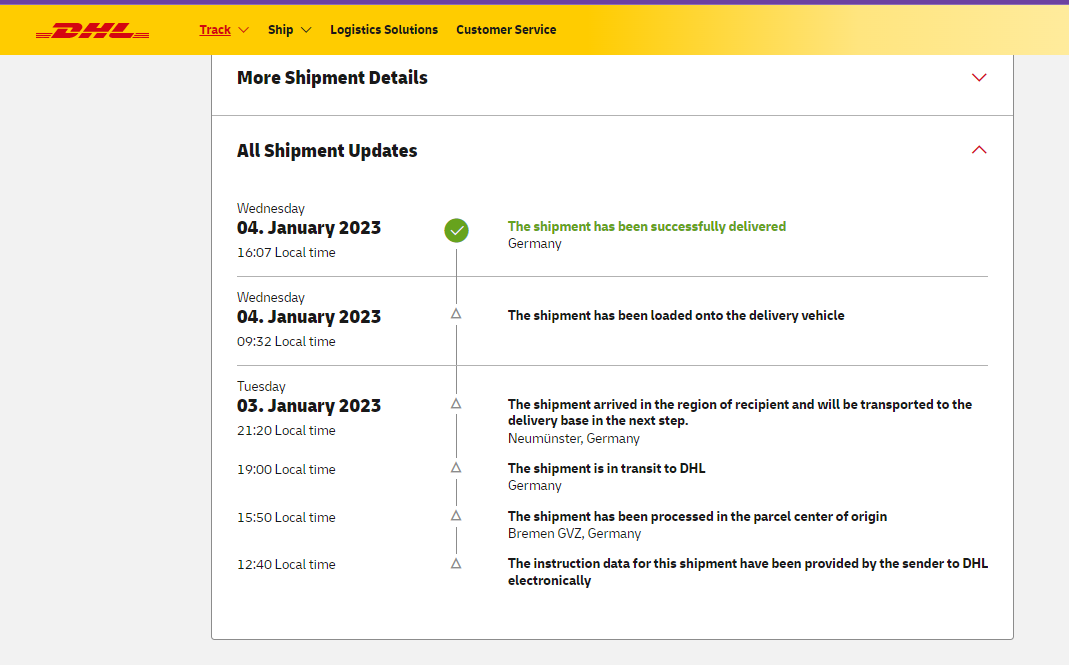The width and height of the screenshot is (1069, 666).
Task: Click triangle marker at 21:20 Neumünster update
Action: [456, 404]
